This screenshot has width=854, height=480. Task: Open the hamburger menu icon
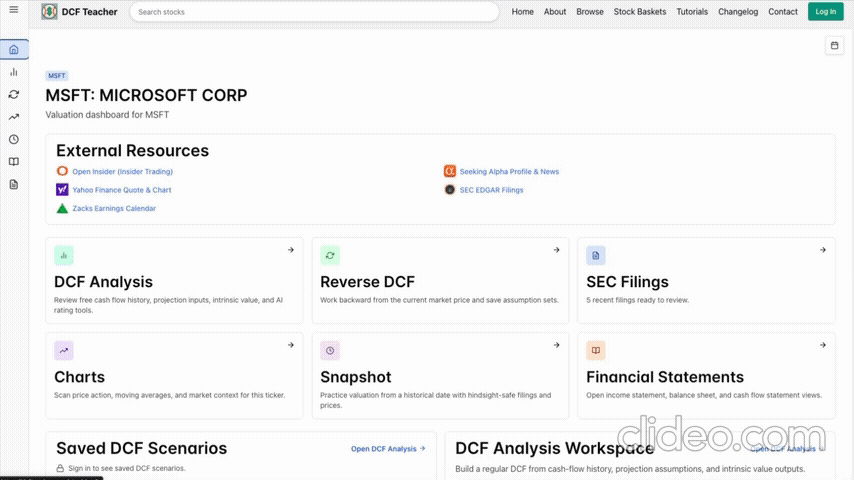[x=14, y=9]
